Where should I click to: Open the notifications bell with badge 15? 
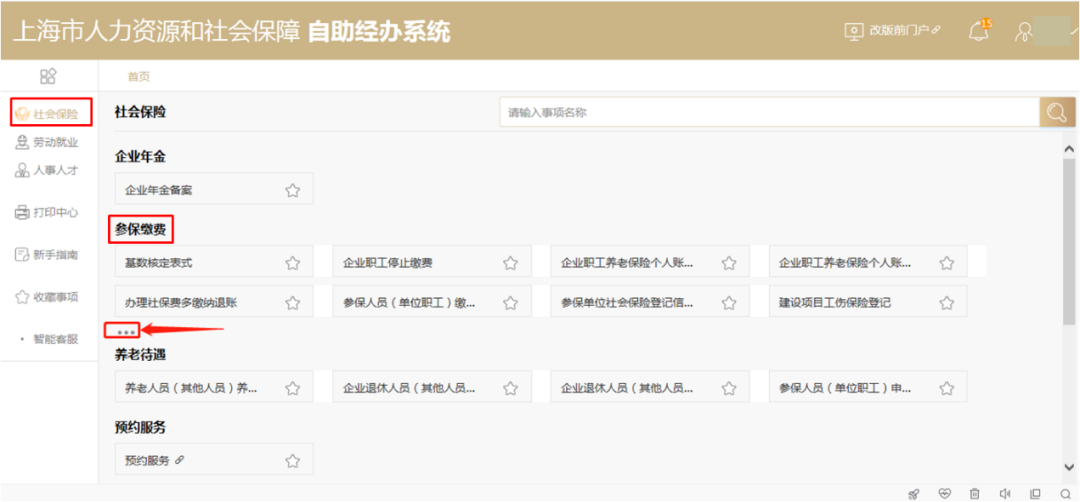pyautogui.click(x=979, y=31)
